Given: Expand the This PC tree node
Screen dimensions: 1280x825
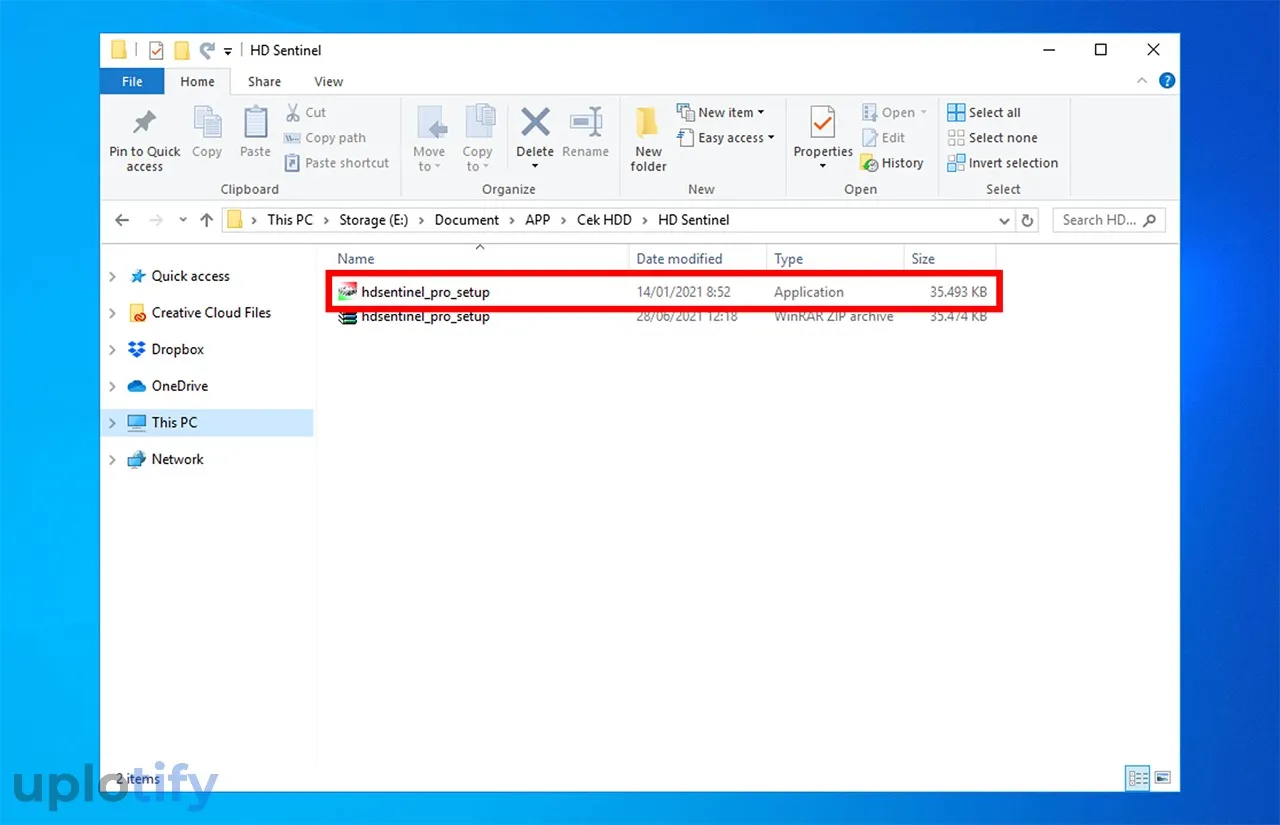Looking at the screenshot, I should [x=113, y=424].
